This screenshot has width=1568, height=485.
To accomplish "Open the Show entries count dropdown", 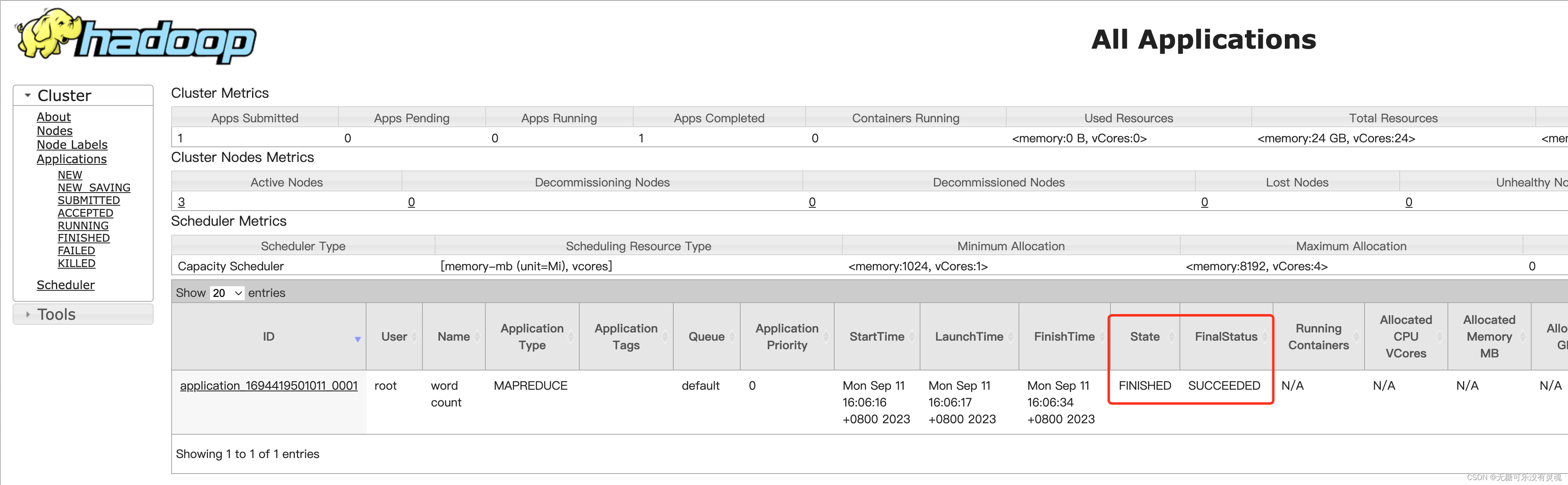I will [227, 293].
